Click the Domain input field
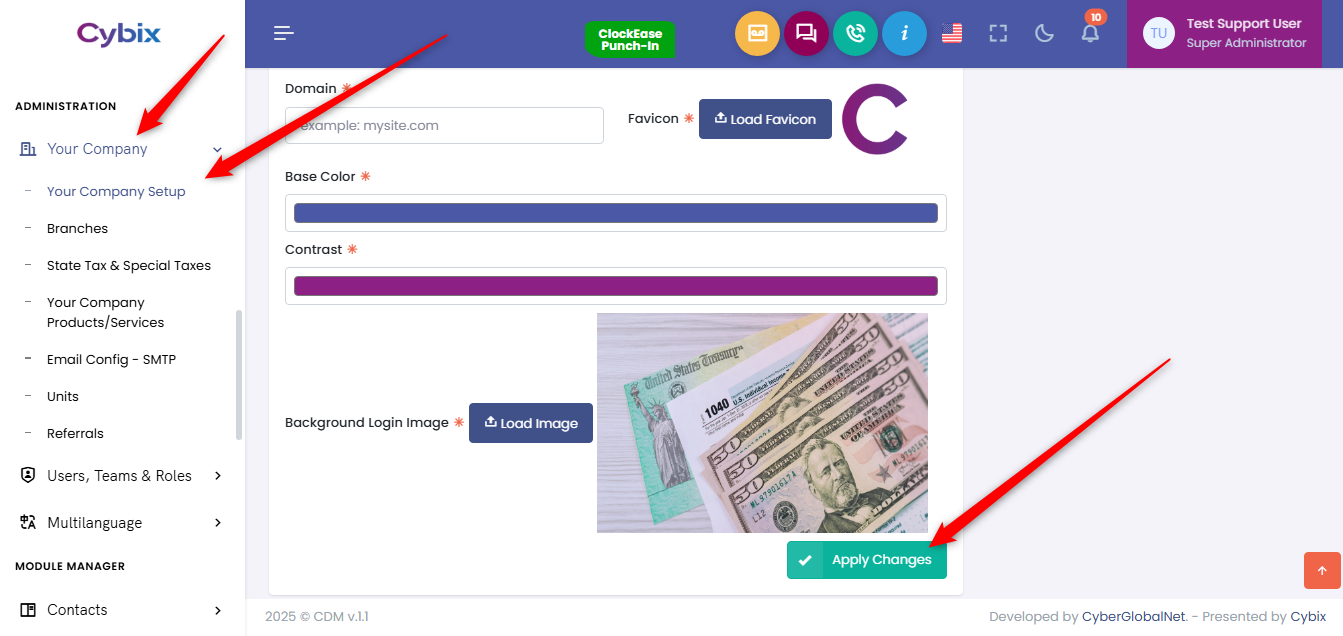This screenshot has width=1343, height=636. pos(444,126)
